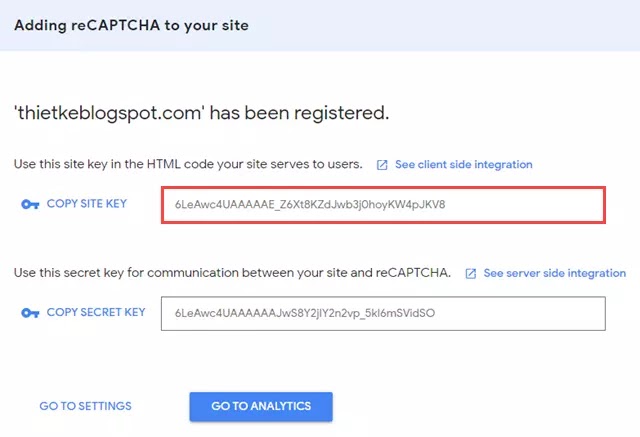Click the Use this secret key instruction text
Viewport: 640px width, 437px height.
coord(232,273)
